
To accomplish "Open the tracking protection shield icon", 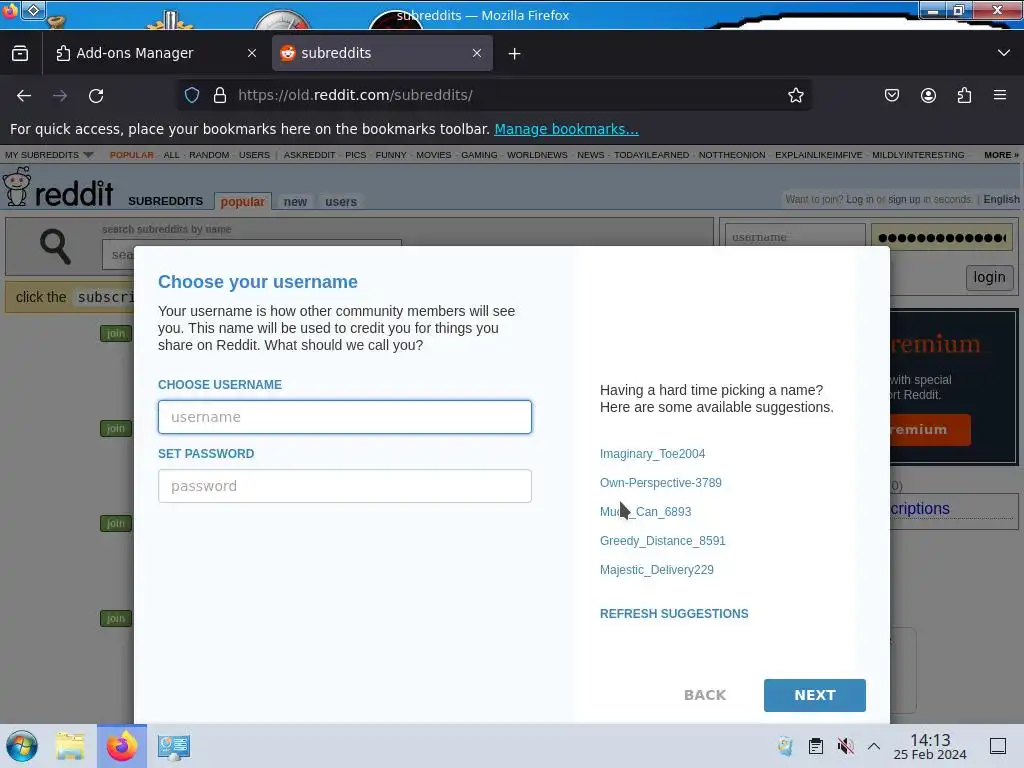I will click(x=192, y=95).
